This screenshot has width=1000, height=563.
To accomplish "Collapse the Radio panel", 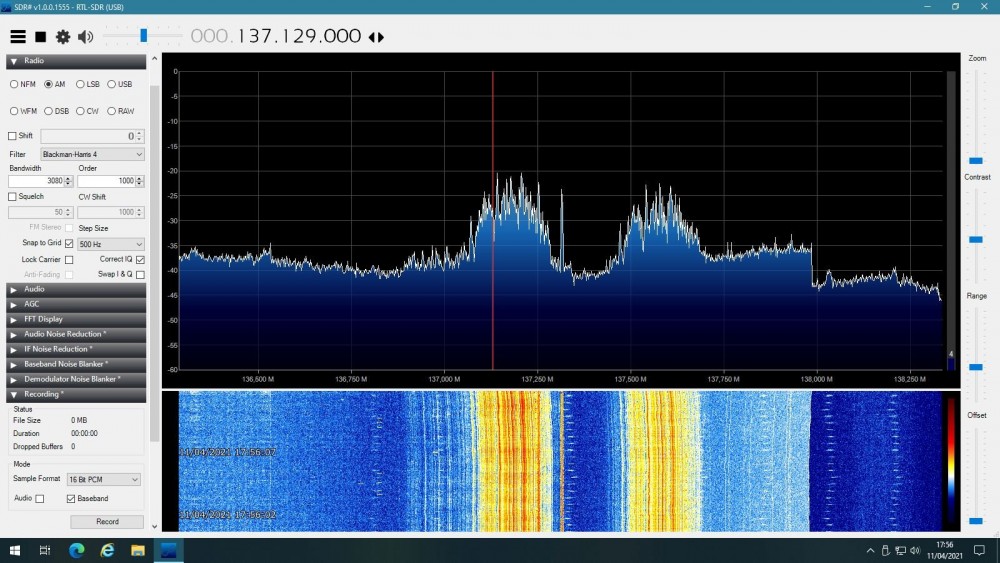I will coord(76,61).
